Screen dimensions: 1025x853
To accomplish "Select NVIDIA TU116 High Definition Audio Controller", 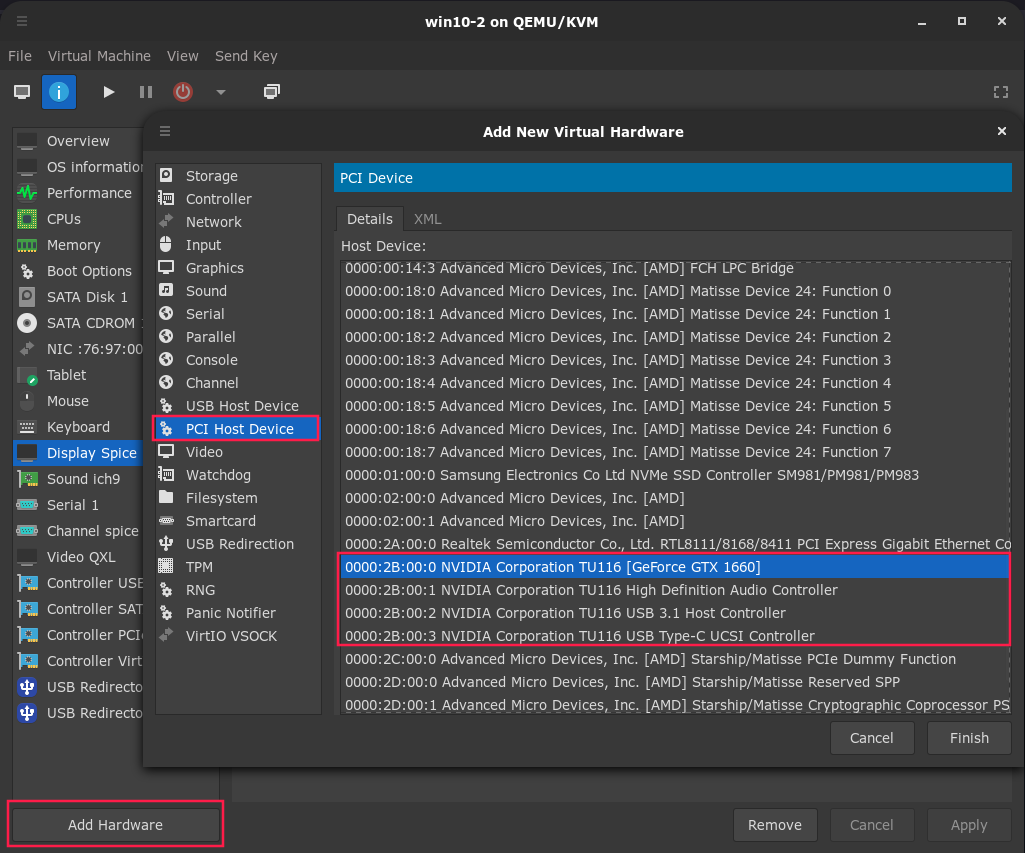I will click(675, 590).
